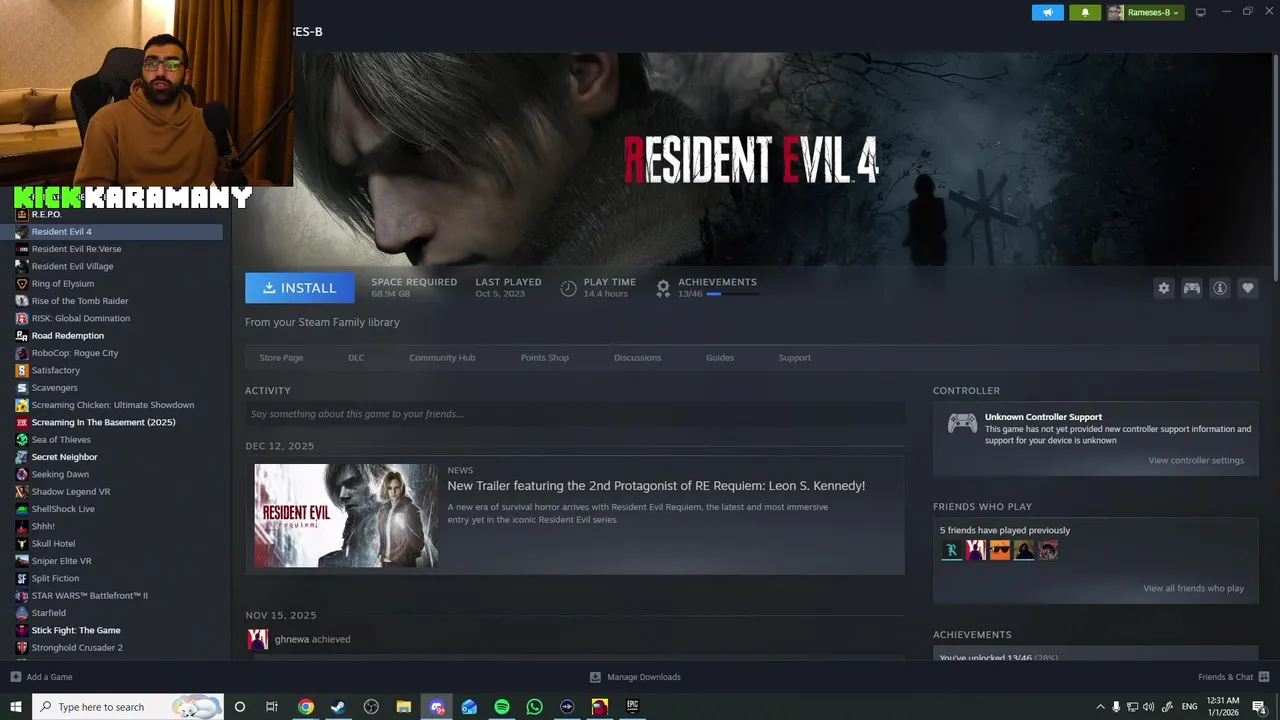This screenshot has height=720, width=1280.
Task: Open the green notifications bell
Action: (1085, 12)
